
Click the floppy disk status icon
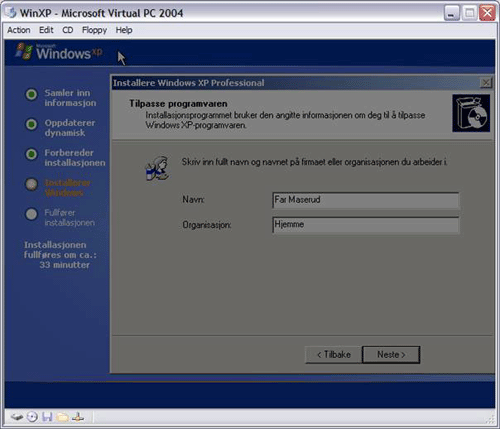[47, 417]
